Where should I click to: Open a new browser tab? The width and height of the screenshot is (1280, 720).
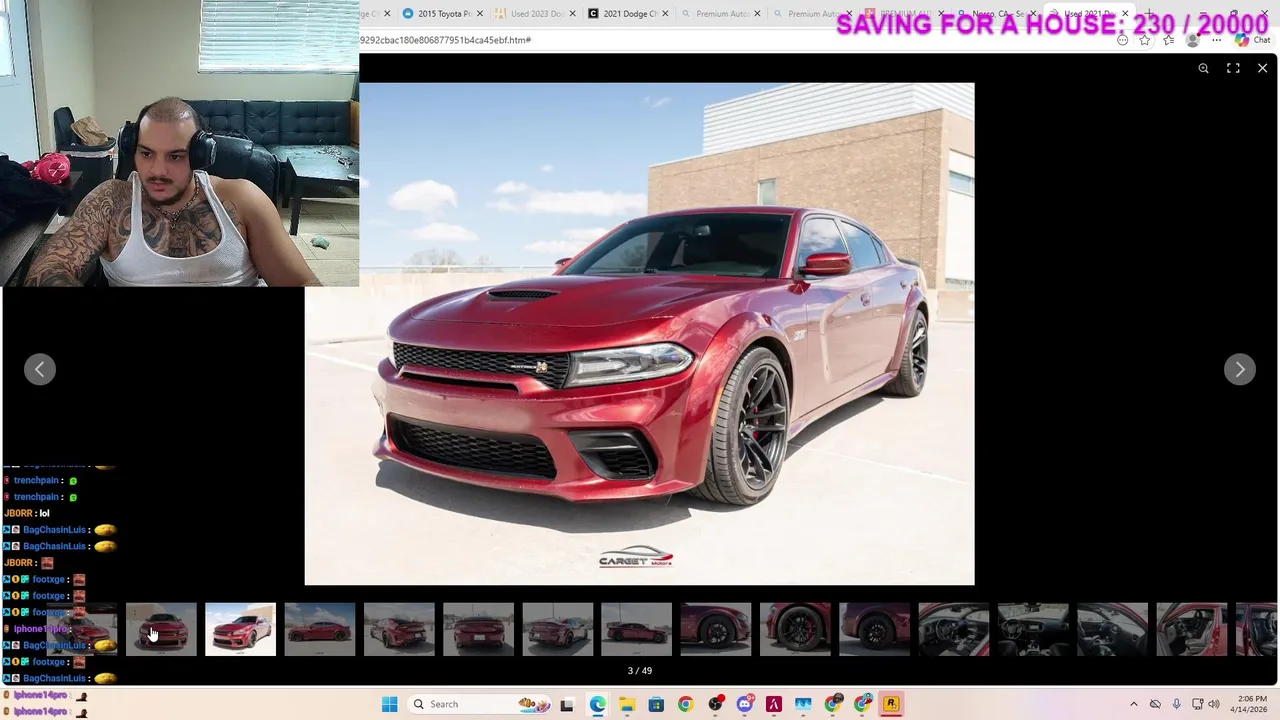(1149, 14)
